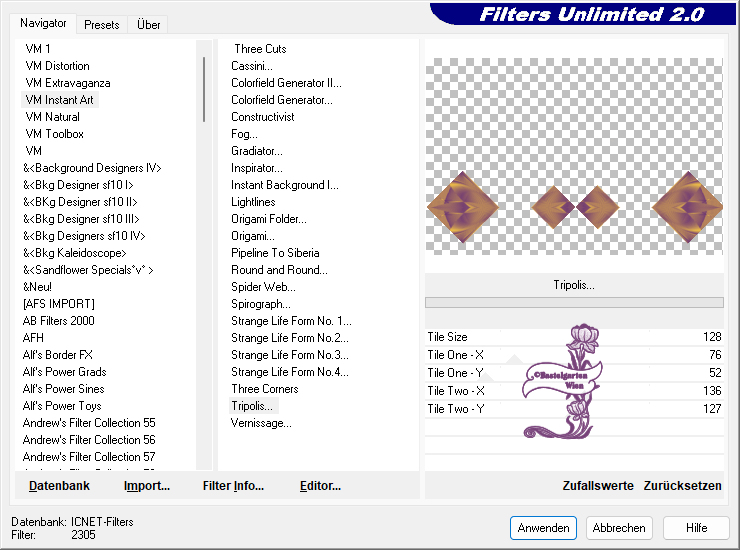Select VM Toolbox category
Screen dimensions: 740x550
pyautogui.click(x=54, y=134)
